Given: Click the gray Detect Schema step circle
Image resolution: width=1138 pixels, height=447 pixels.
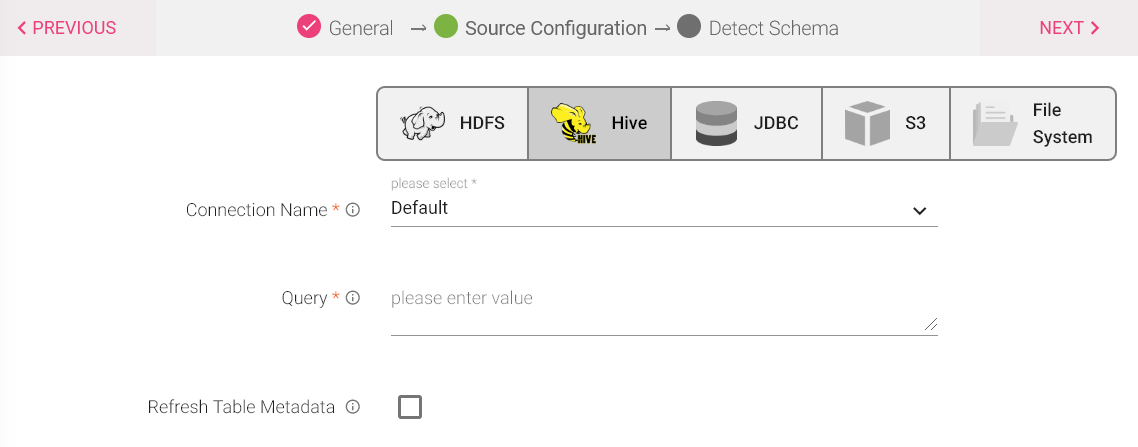Looking at the screenshot, I should (689, 27).
